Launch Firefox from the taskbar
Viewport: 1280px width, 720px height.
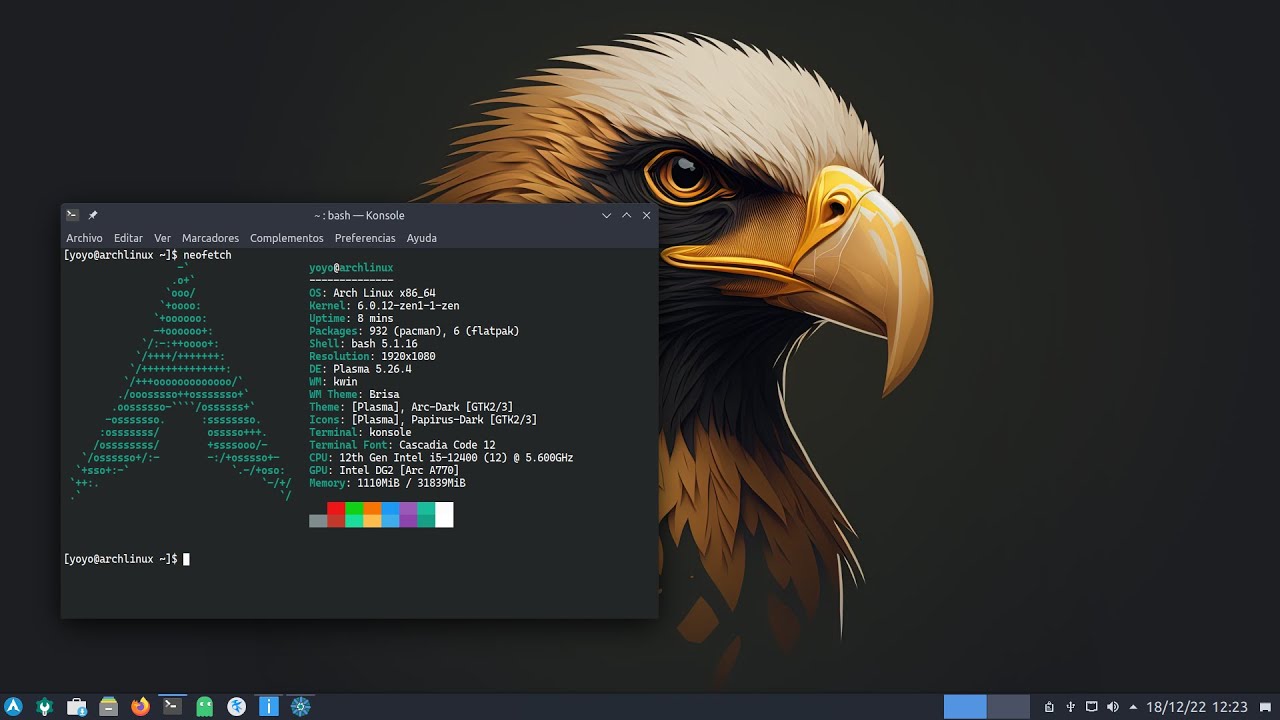(141, 707)
